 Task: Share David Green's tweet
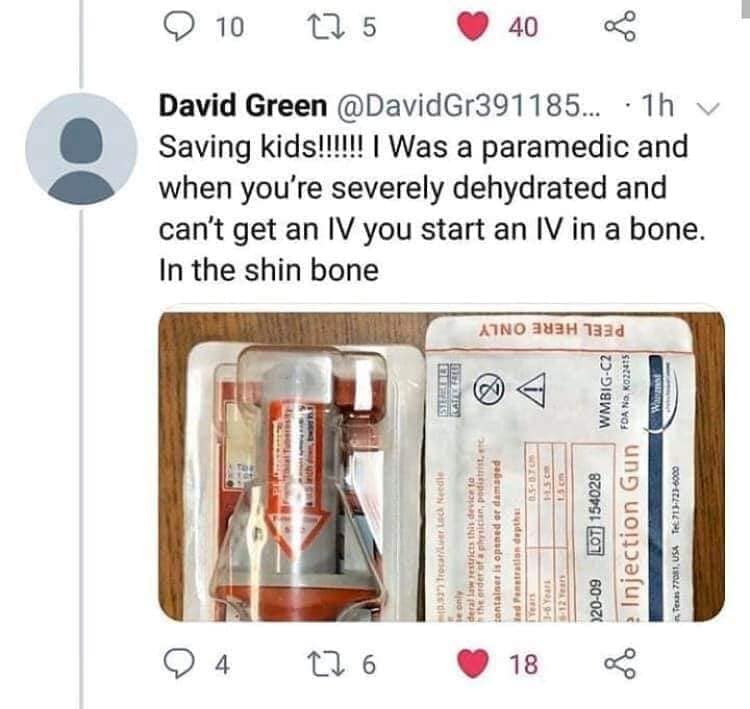click(x=620, y=664)
